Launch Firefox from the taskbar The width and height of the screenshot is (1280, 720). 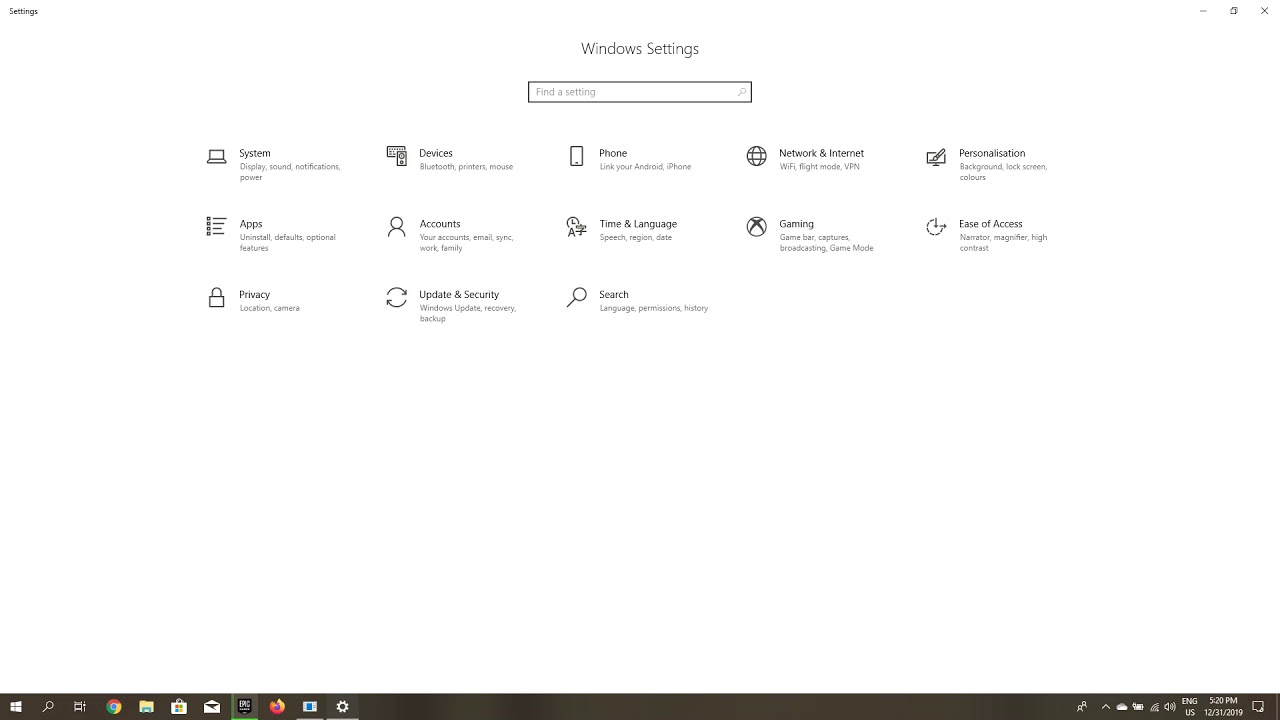277,707
